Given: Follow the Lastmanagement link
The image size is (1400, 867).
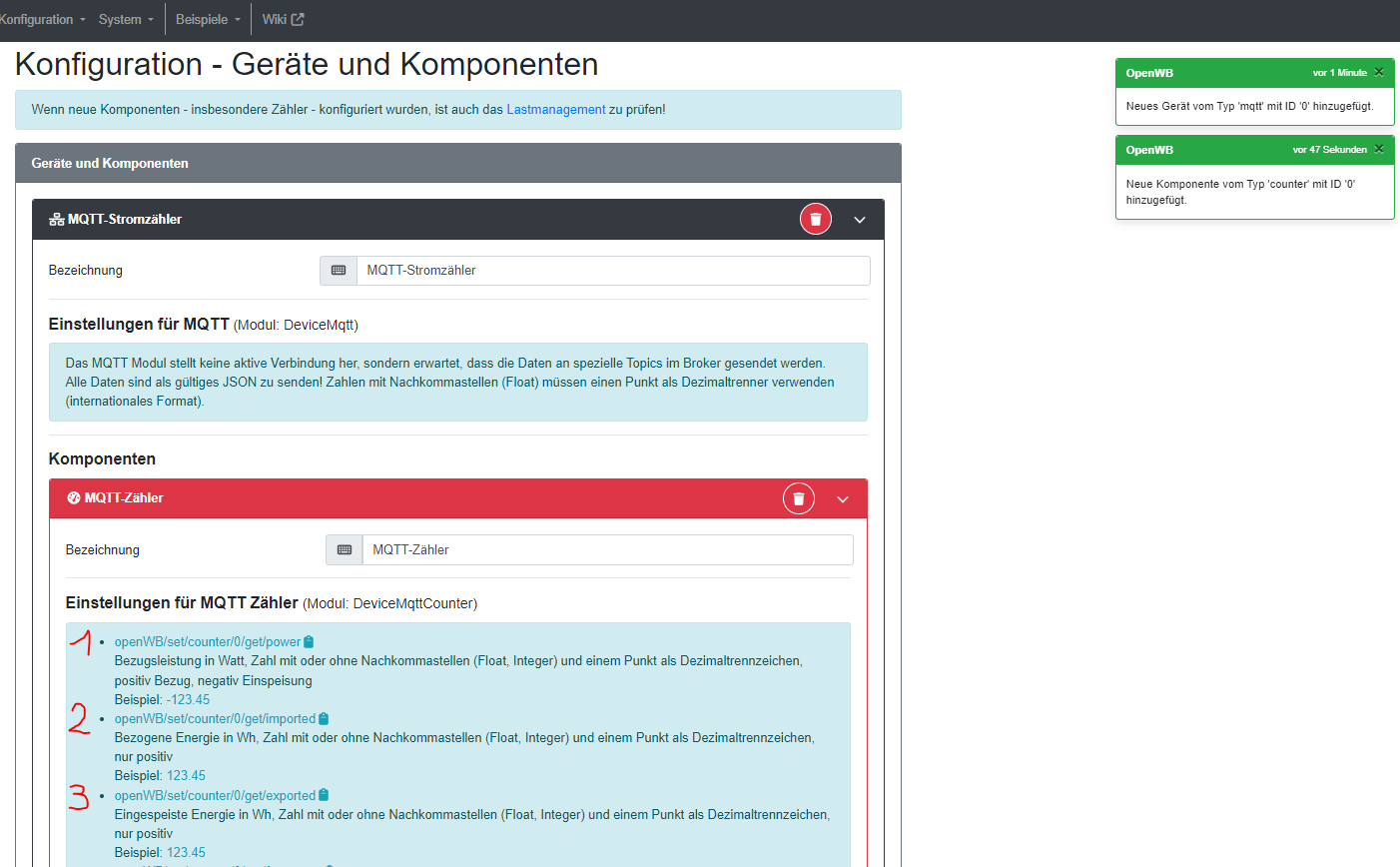Looking at the screenshot, I should coord(556,110).
